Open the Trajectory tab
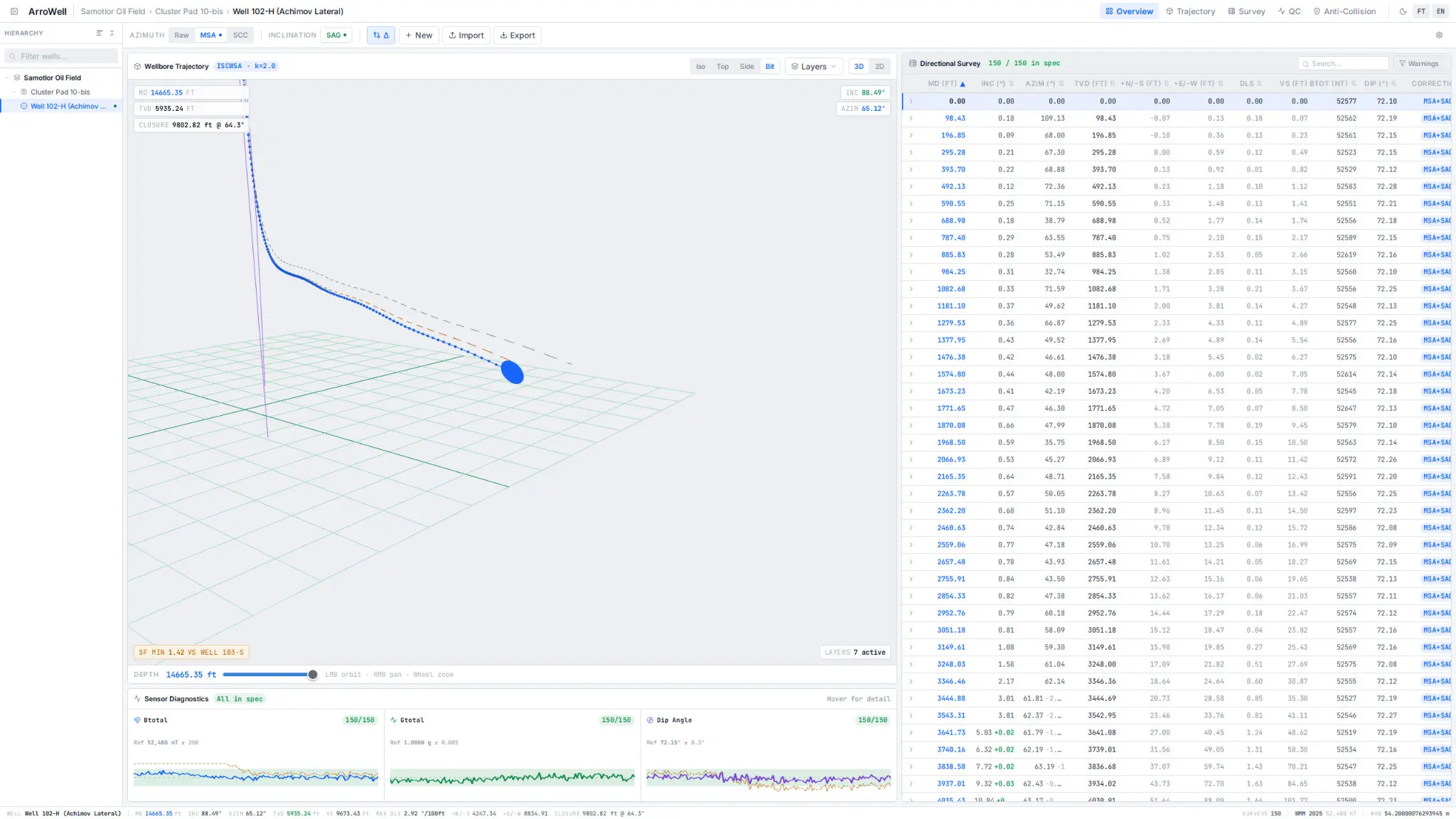 point(1190,11)
